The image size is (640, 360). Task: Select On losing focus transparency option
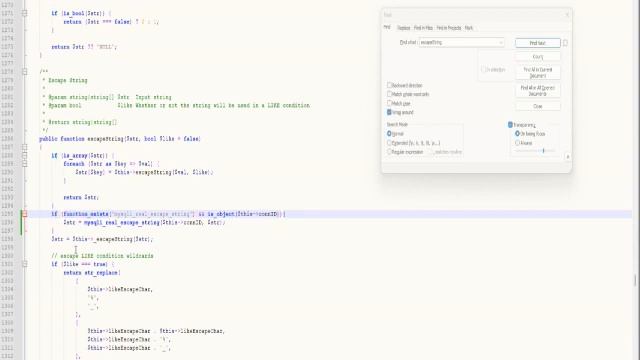click(x=518, y=134)
